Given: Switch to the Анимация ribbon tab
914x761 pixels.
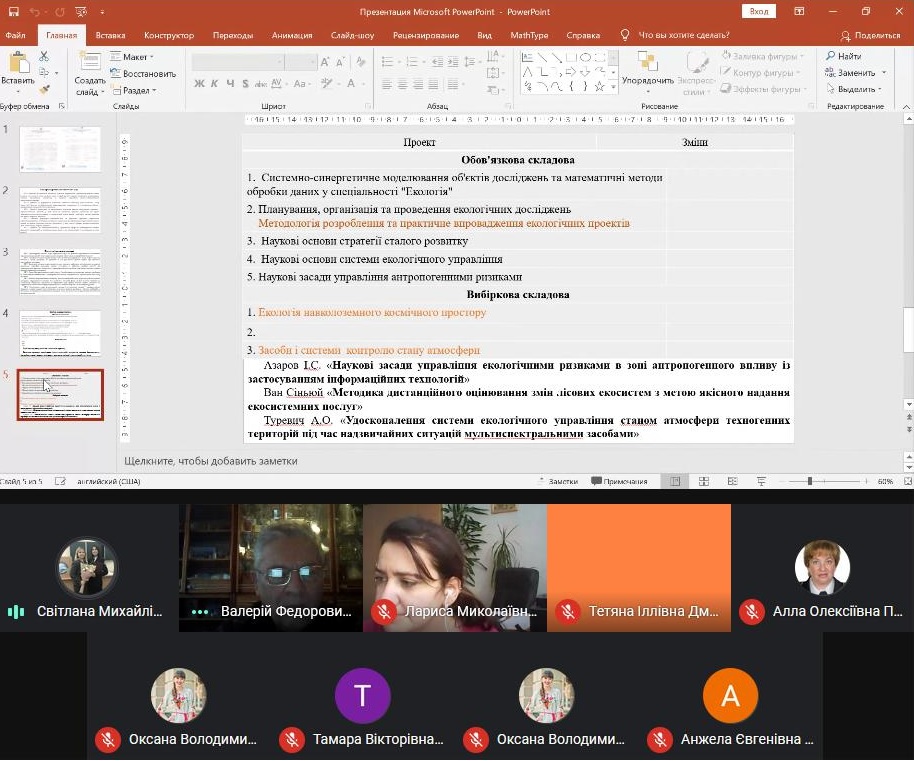Looking at the screenshot, I should (x=292, y=35).
